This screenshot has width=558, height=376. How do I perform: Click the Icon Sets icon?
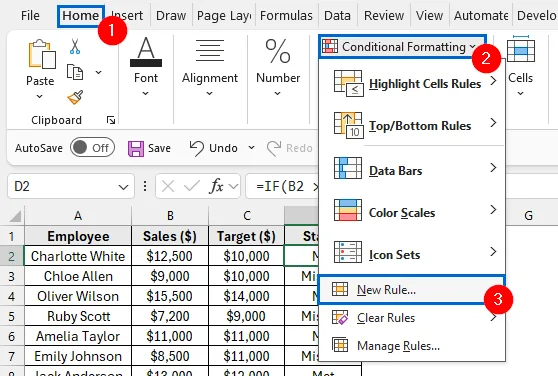[x=348, y=252]
